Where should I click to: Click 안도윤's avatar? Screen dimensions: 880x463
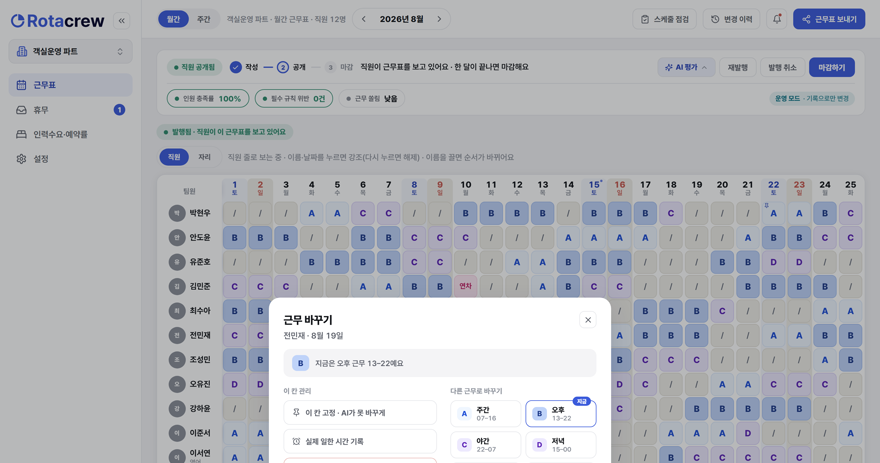(177, 237)
